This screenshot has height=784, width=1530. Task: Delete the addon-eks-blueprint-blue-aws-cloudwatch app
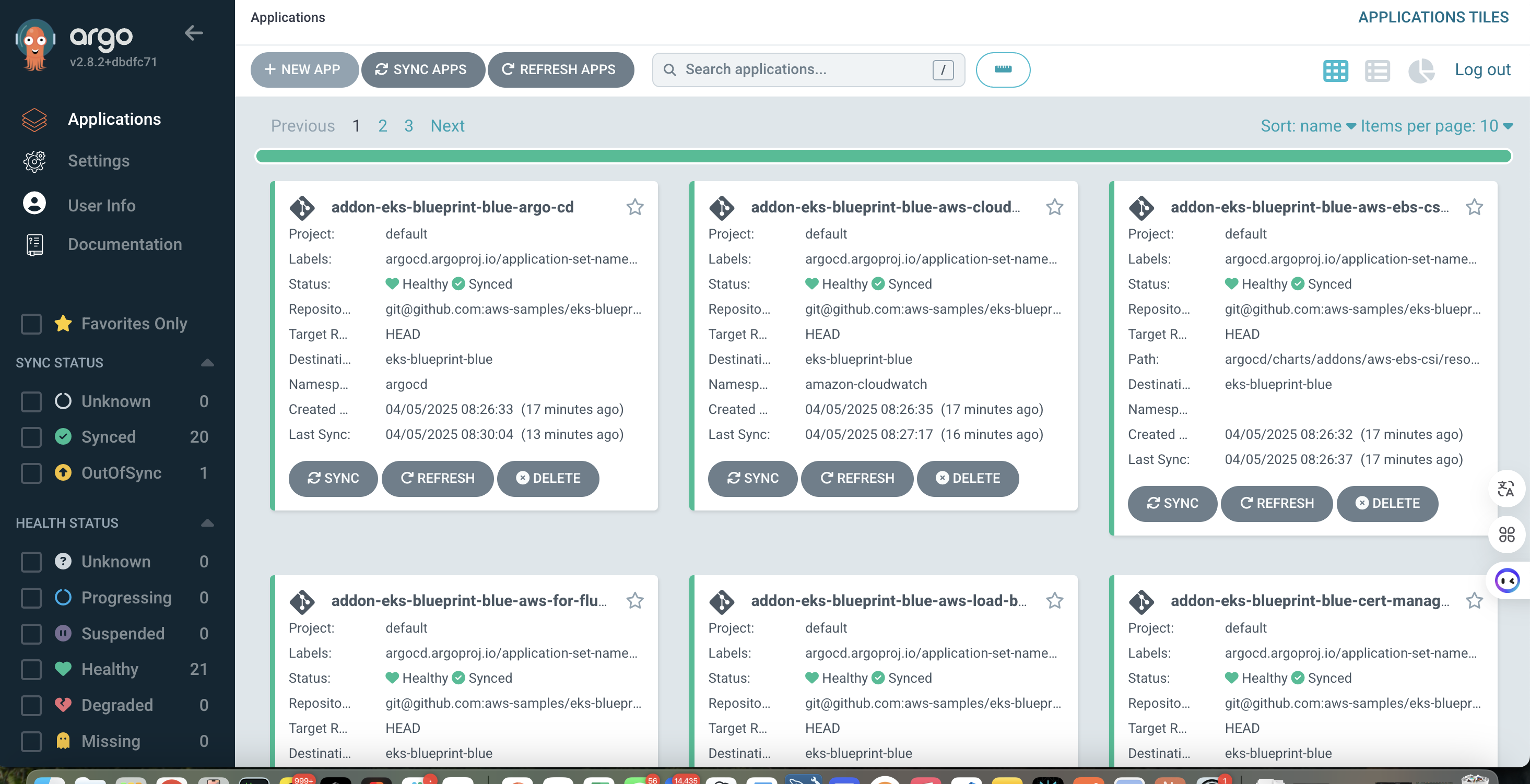click(x=968, y=478)
